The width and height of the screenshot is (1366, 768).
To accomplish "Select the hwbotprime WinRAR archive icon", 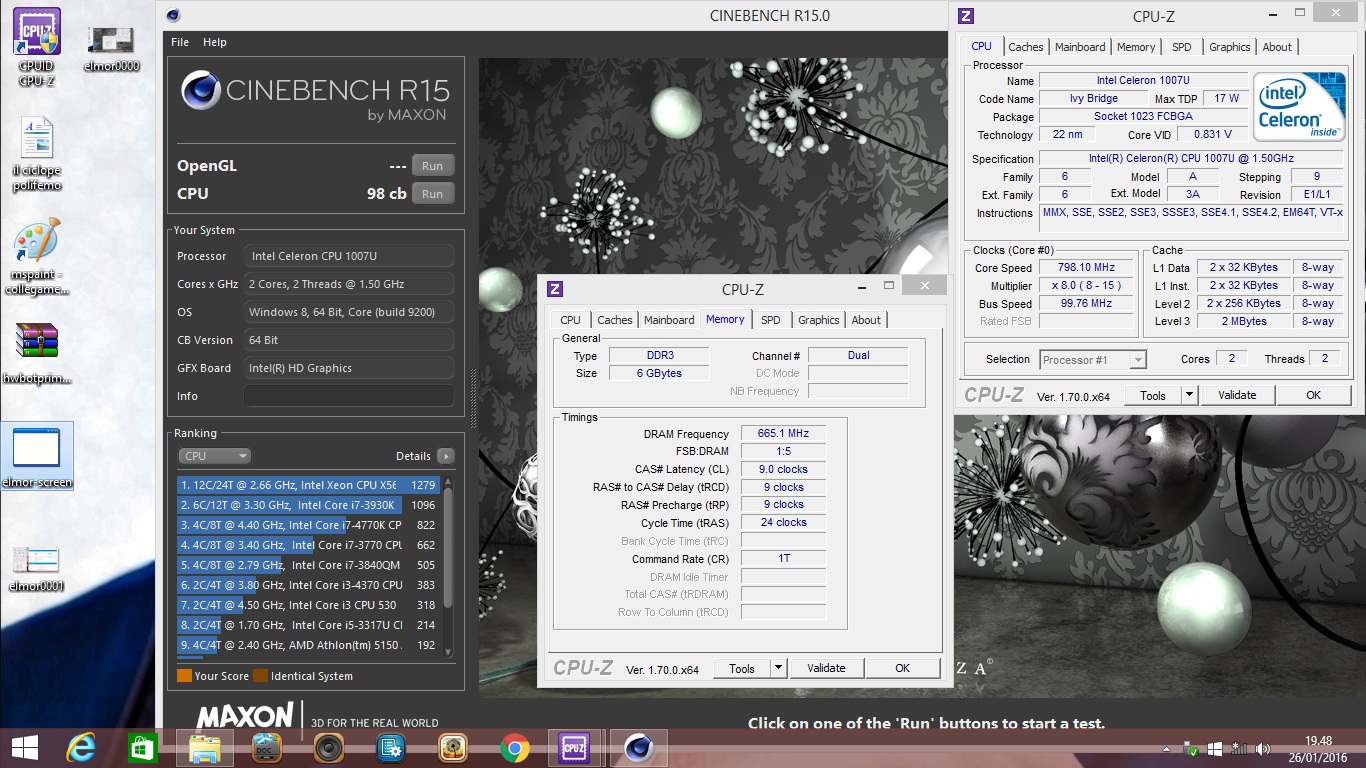I will pyautogui.click(x=36, y=352).
